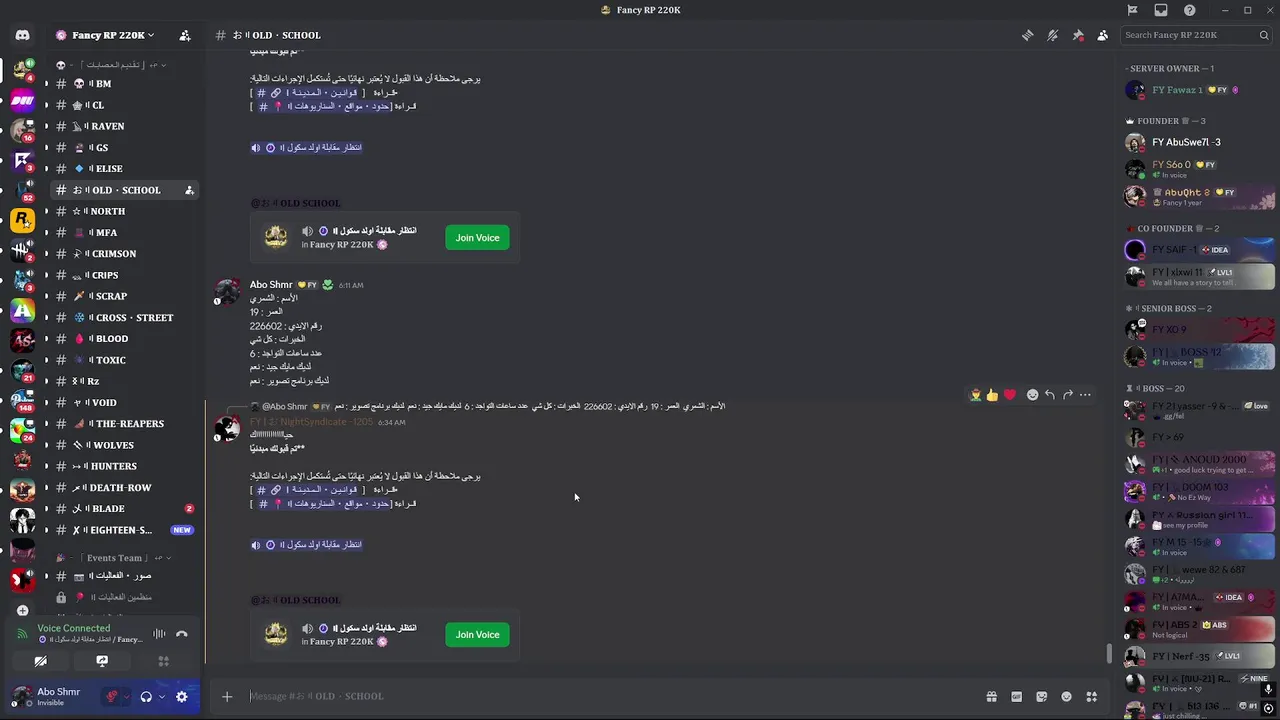Open user settings gear icon

(181, 697)
